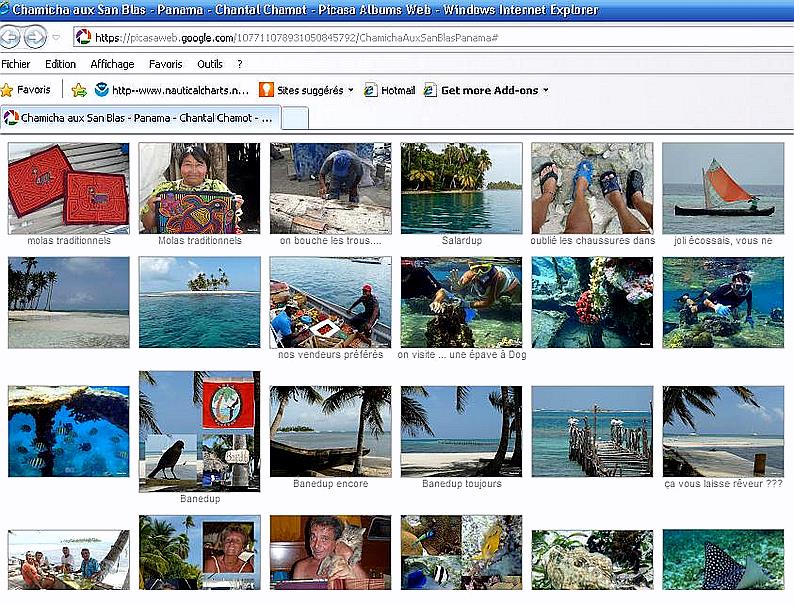Open the Salardup island photo thumbnail
The width and height of the screenshot is (794, 605).
(x=461, y=188)
